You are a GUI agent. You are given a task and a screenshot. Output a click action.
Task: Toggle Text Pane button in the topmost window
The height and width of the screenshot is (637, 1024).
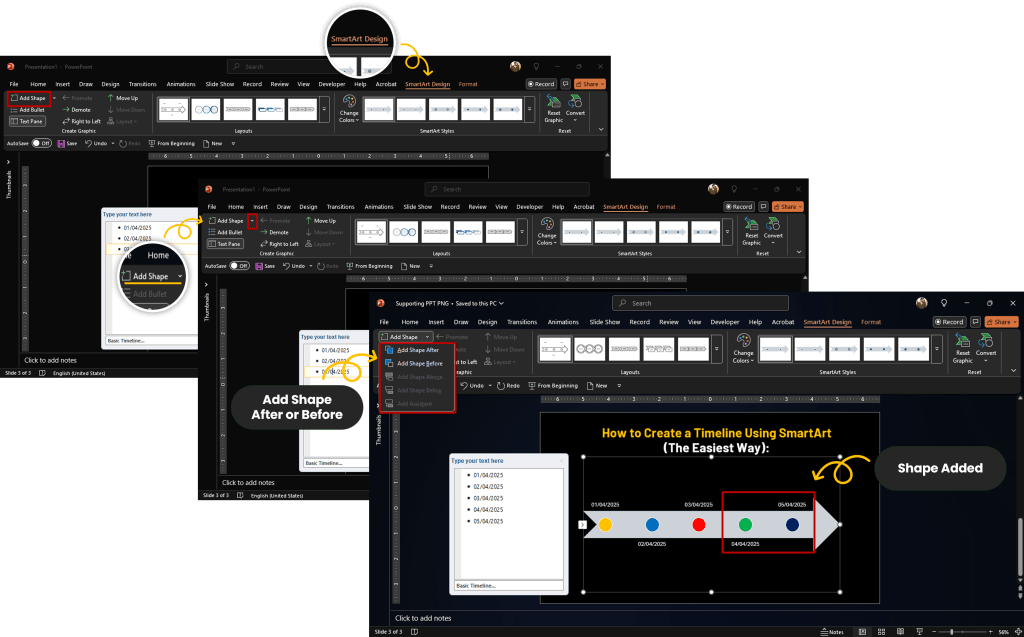[x=27, y=121]
